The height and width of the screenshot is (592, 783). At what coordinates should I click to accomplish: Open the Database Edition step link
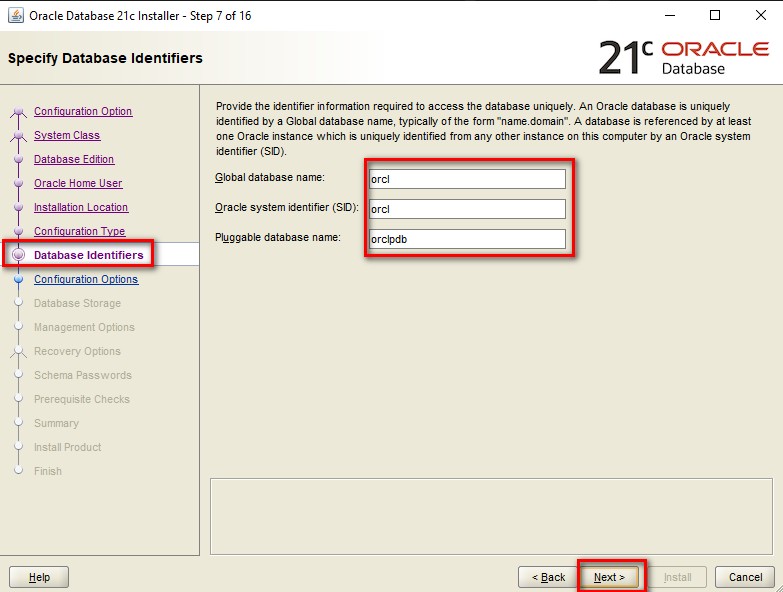[x=74, y=159]
